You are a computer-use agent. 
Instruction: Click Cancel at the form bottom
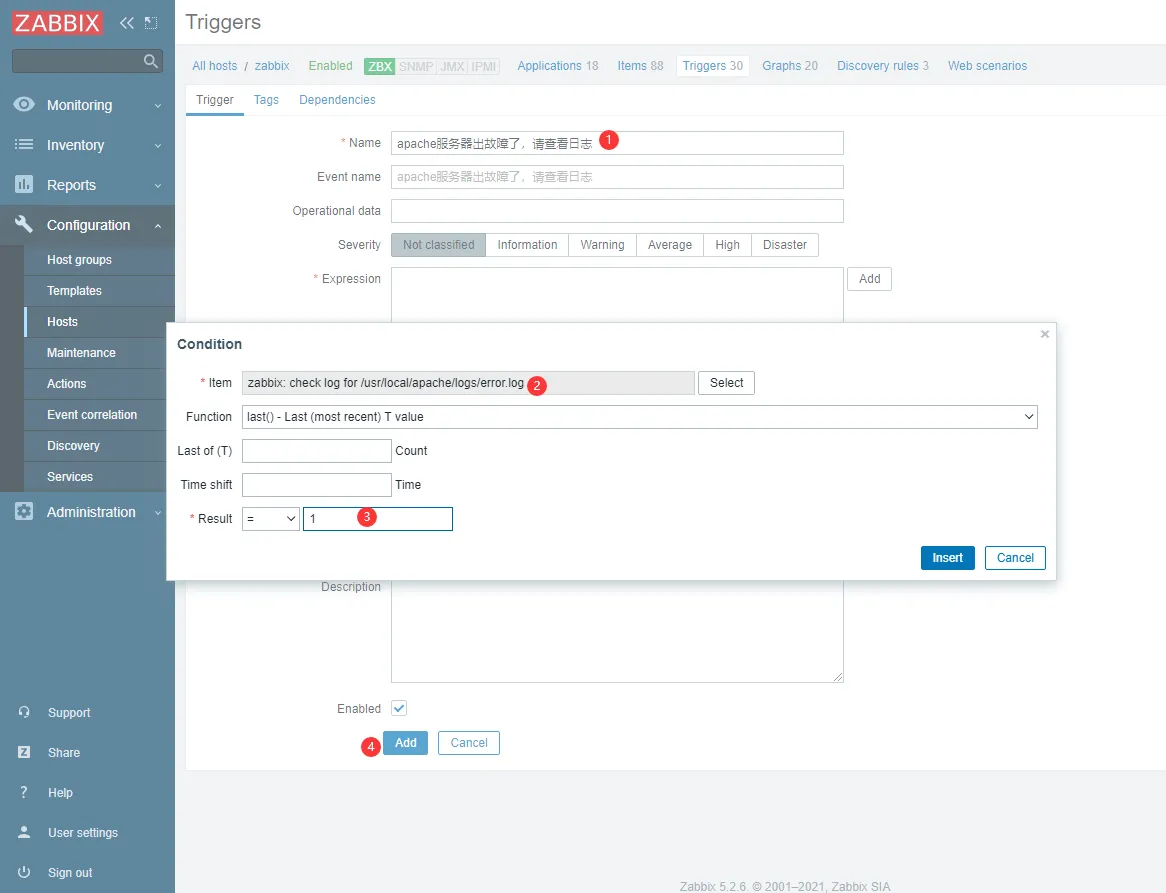click(468, 743)
